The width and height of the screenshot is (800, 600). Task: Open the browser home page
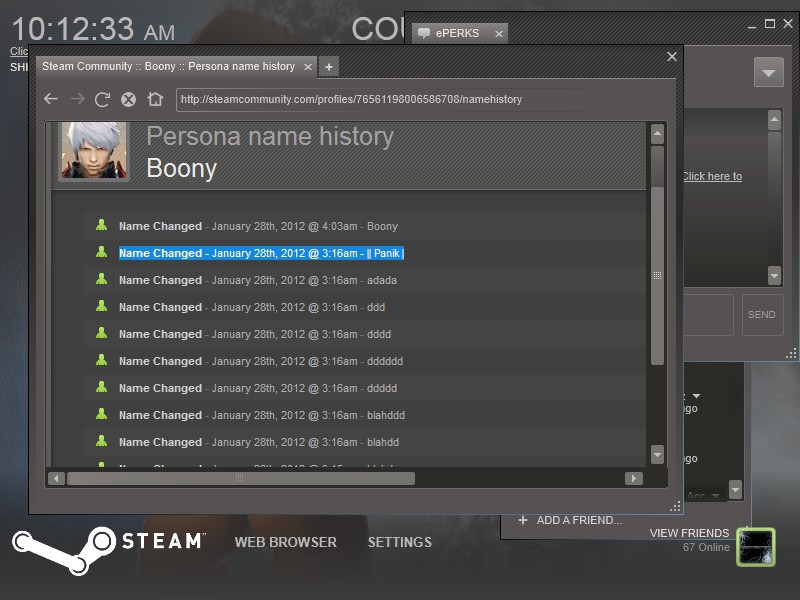pyautogui.click(x=155, y=98)
